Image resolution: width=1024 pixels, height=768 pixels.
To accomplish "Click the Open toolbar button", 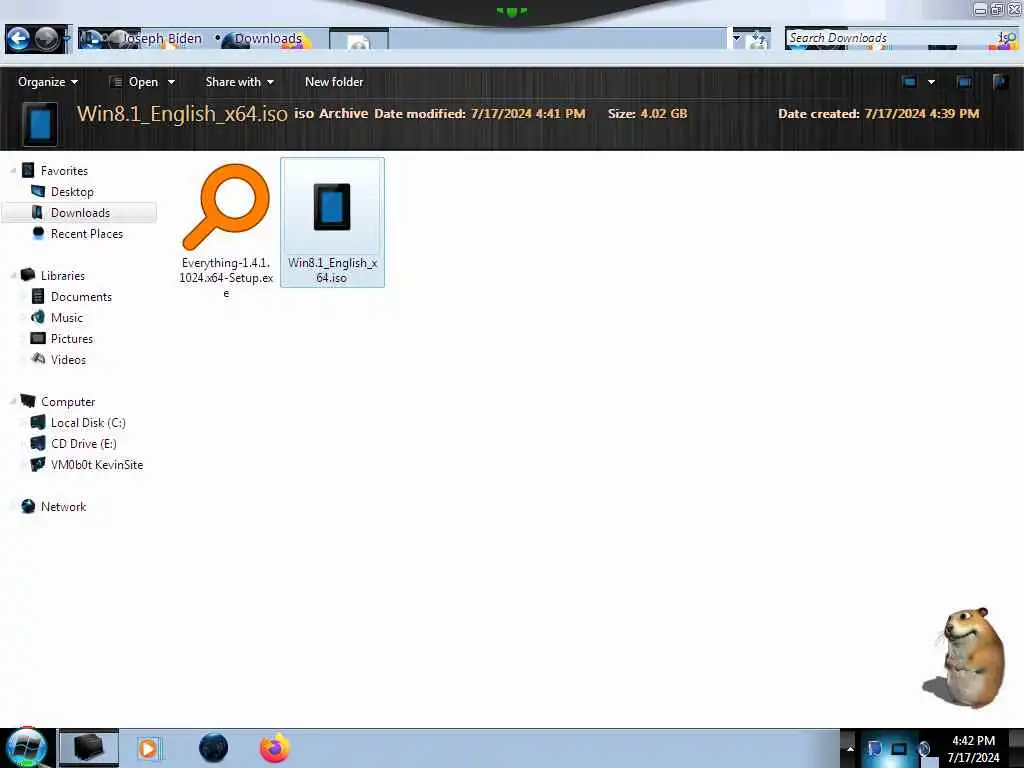I will coord(135,82).
